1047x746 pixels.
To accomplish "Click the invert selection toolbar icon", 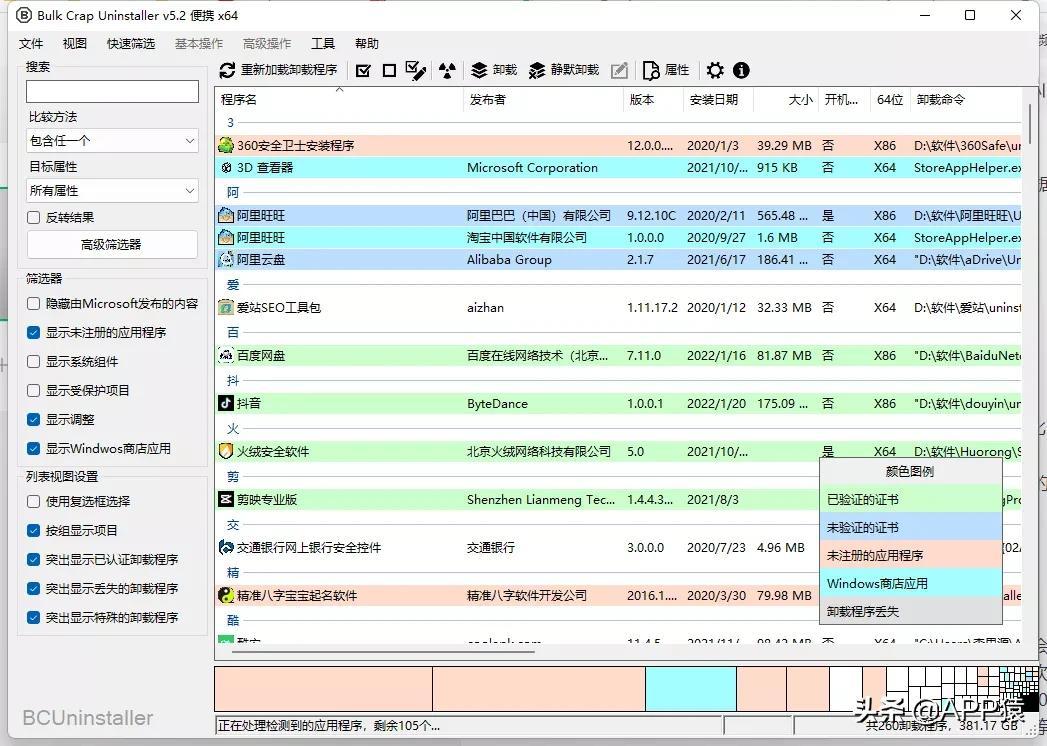I will pyautogui.click(x=415, y=70).
